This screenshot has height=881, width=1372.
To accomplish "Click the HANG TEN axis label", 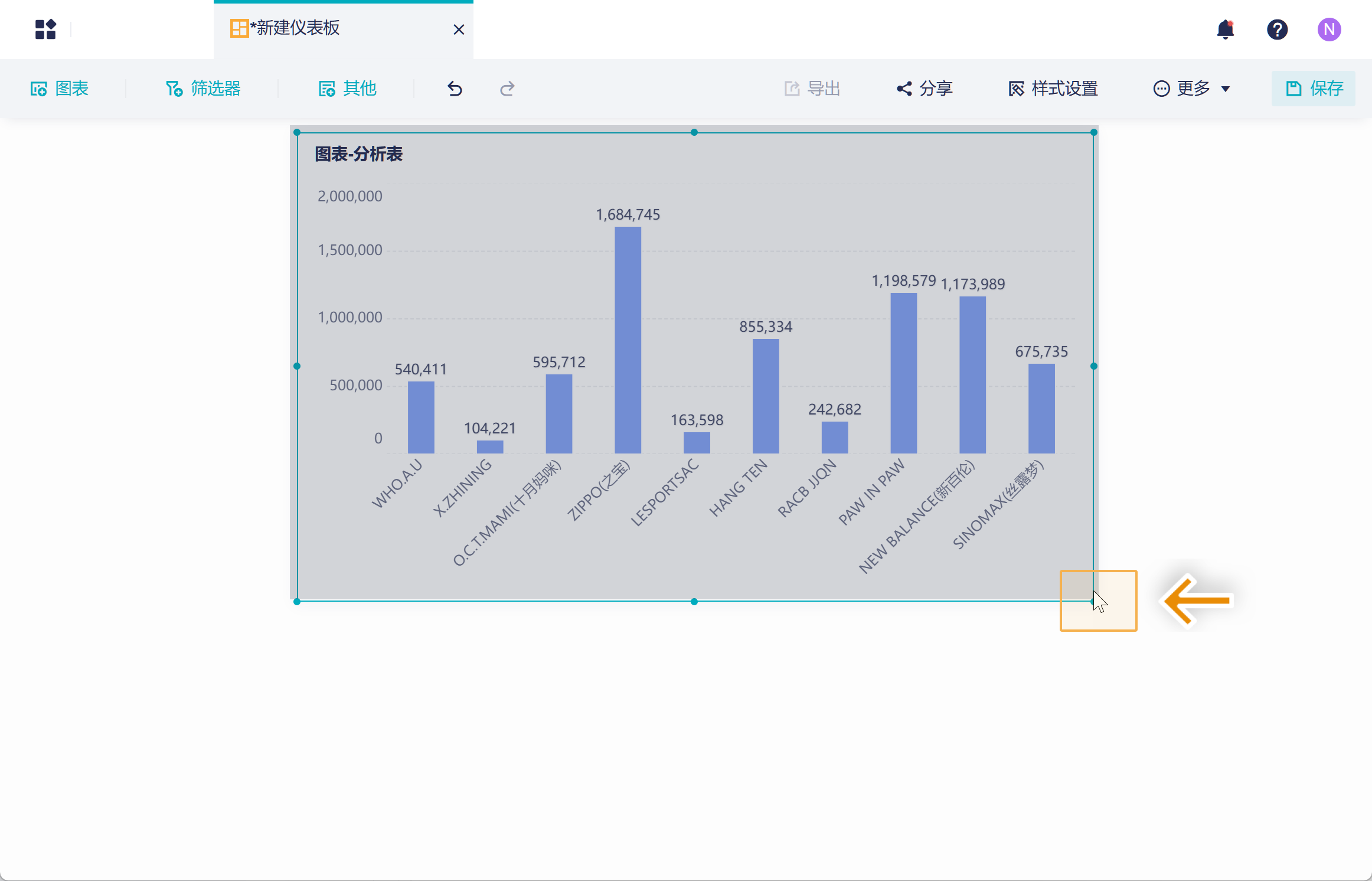I will pyautogui.click(x=739, y=488).
